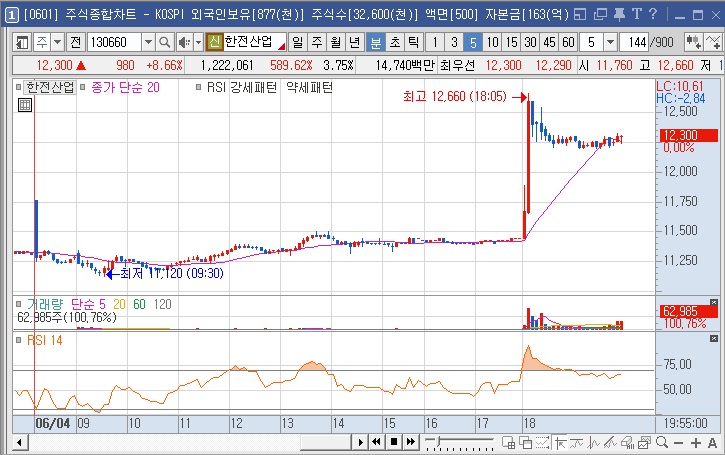Choose the 45 minute interval
The width and height of the screenshot is (725, 455).
click(x=549, y=43)
